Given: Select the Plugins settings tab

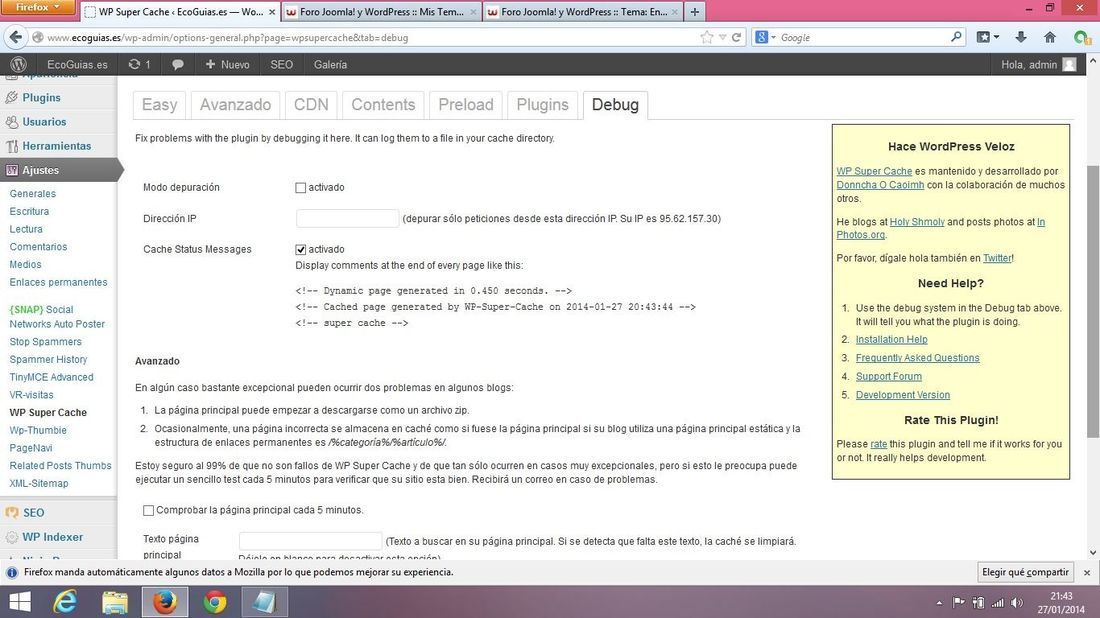Looking at the screenshot, I should (x=542, y=105).
